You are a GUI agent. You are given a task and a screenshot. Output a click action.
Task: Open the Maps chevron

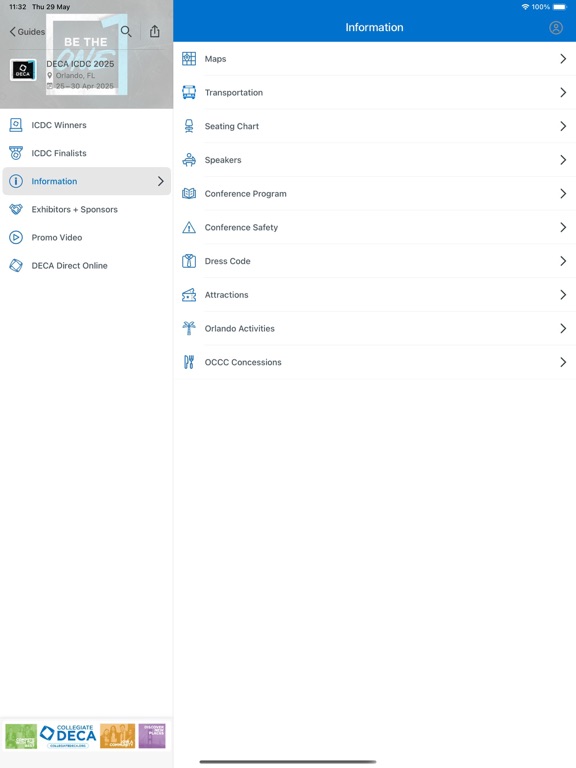(x=563, y=59)
